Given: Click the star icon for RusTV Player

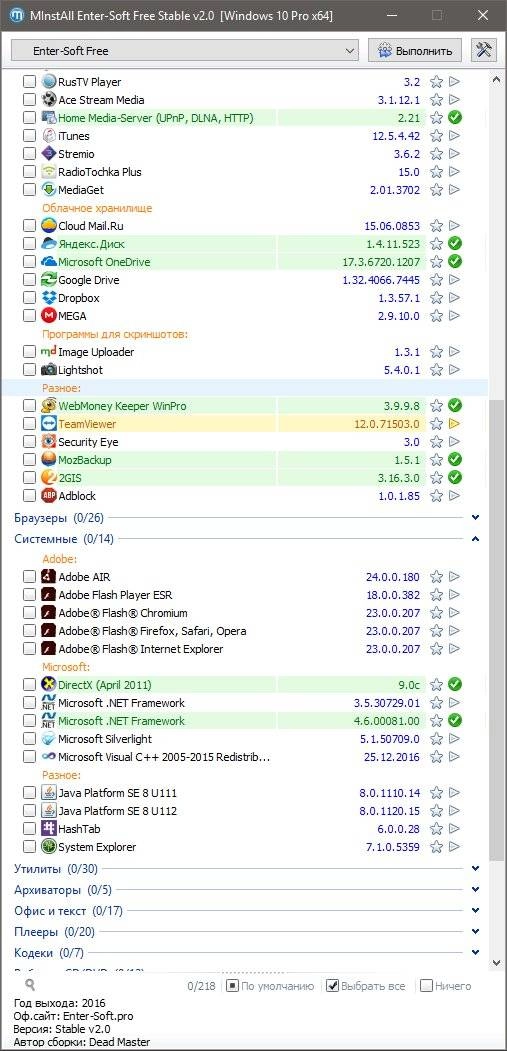Looking at the screenshot, I should pyautogui.click(x=437, y=82).
